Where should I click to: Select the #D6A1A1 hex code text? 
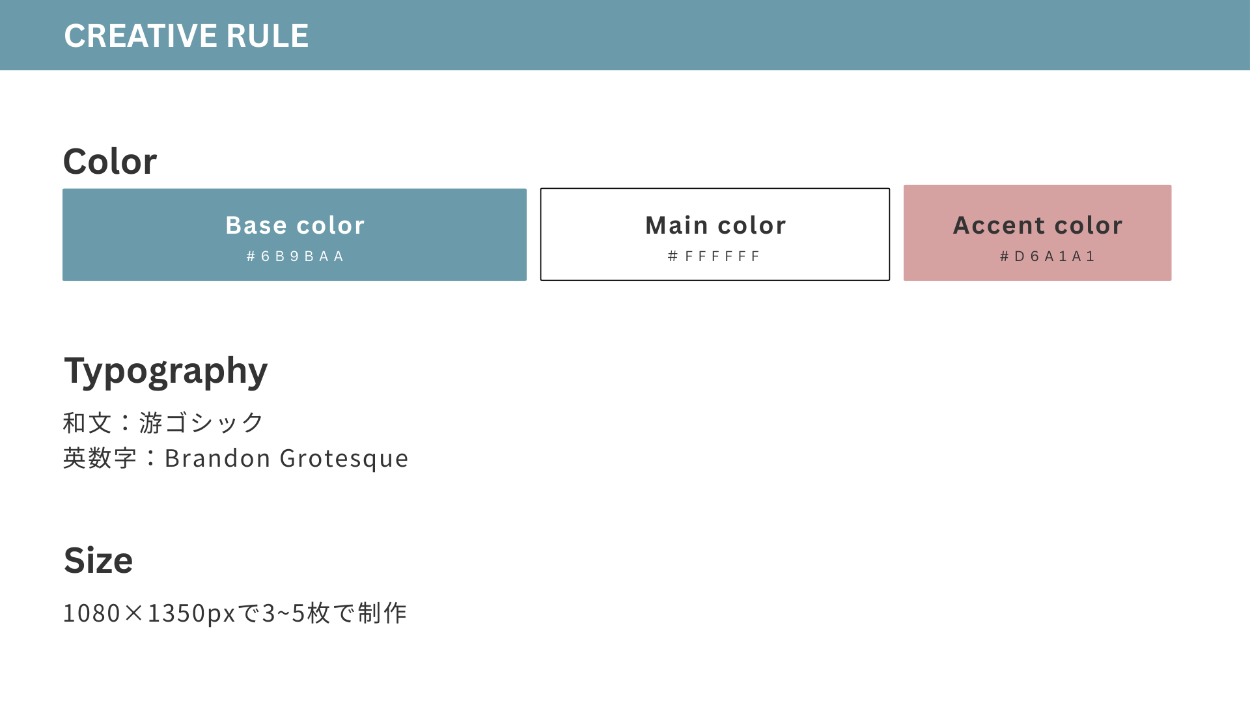[x=1047, y=256]
